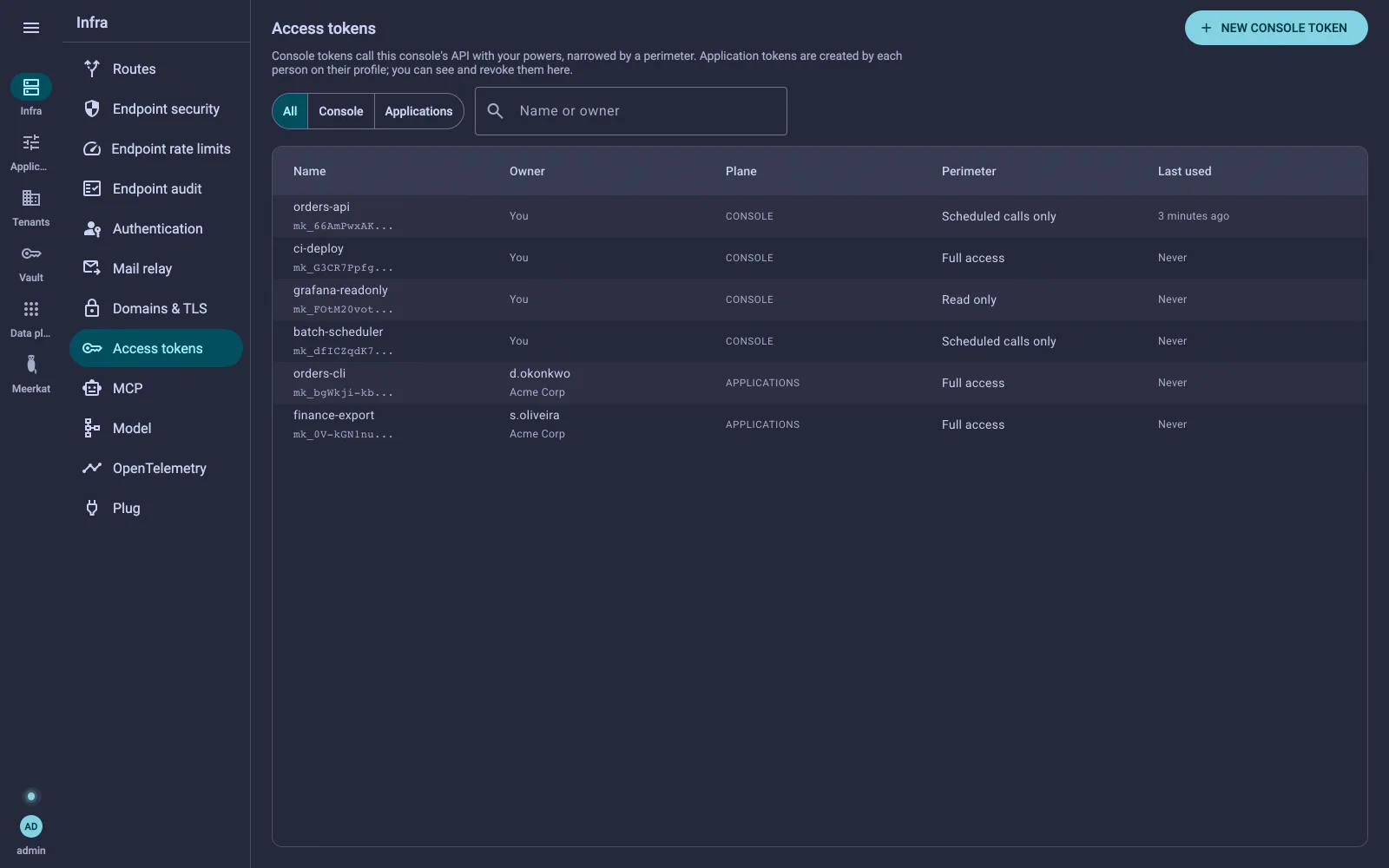The width and height of the screenshot is (1389, 868).
Task: Select the Infra section icon
Action: click(31, 87)
